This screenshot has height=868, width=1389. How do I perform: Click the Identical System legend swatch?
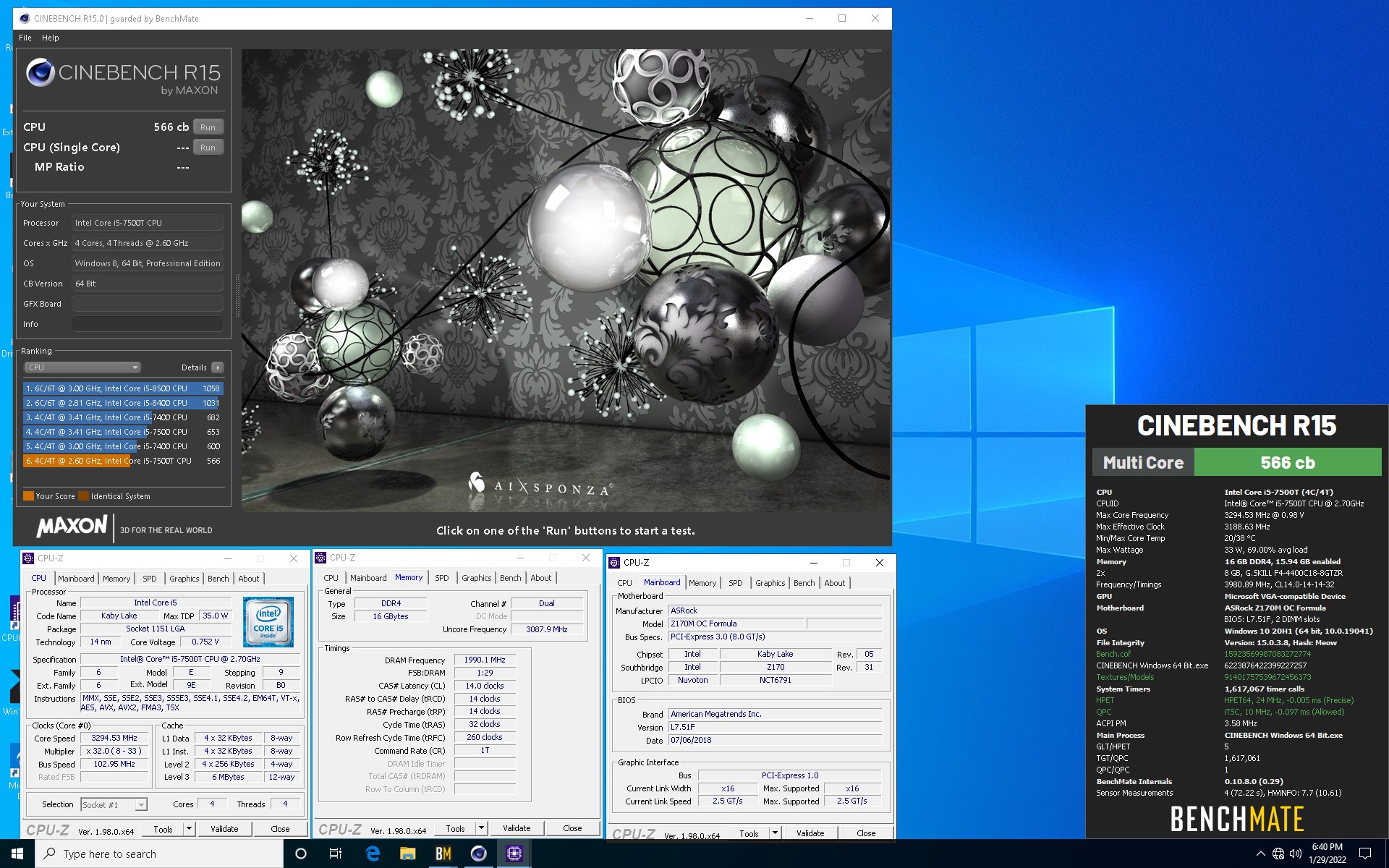pos(84,496)
